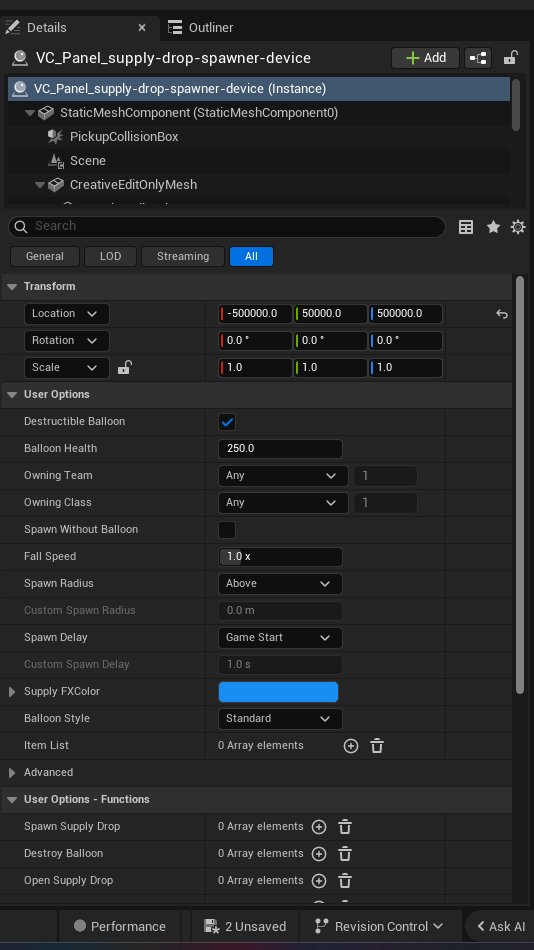Toggle the details lock icon beside Add
534x950 pixels.
(510, 58)
